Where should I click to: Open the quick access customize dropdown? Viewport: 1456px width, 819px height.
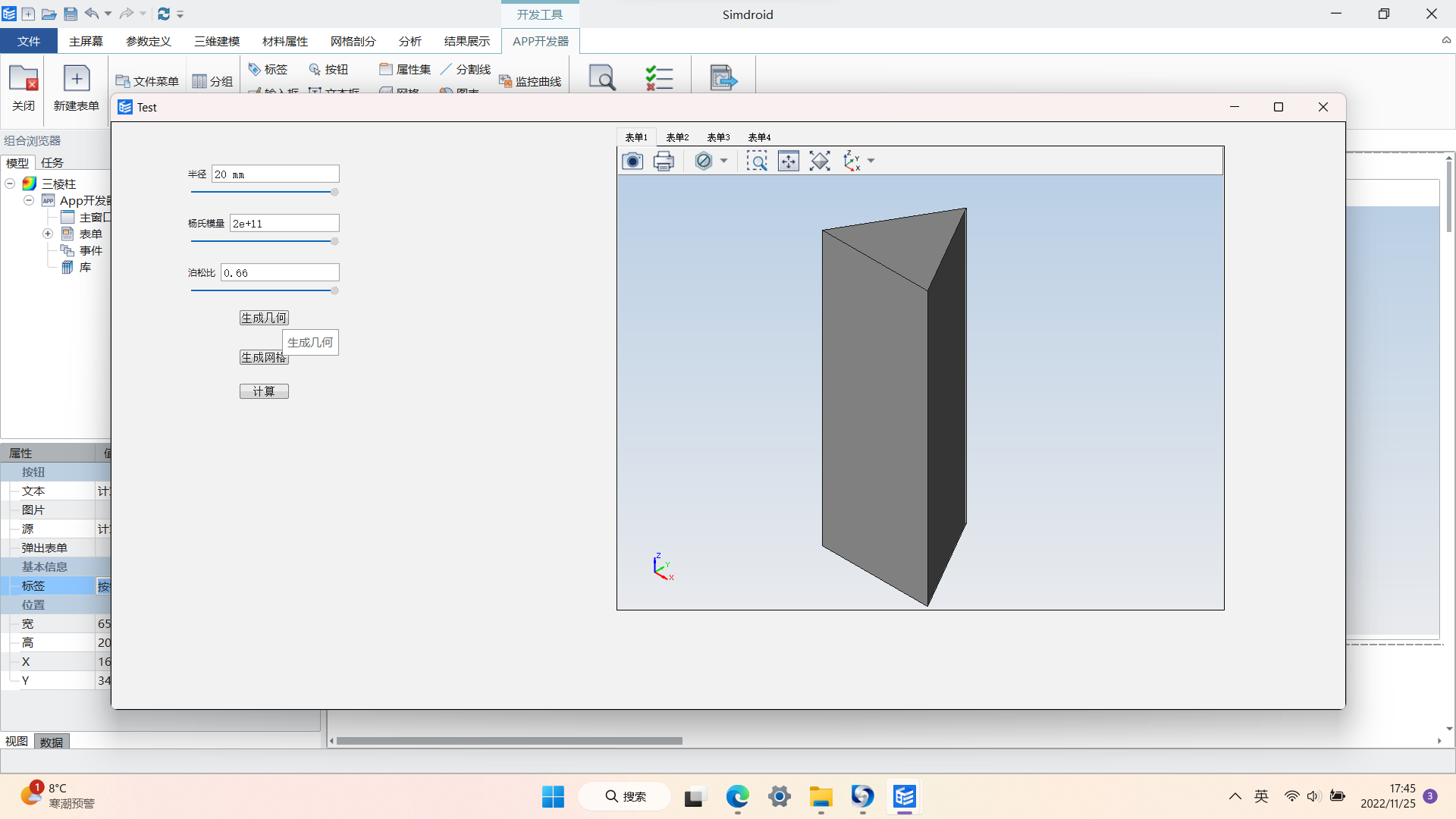(180, 14)
